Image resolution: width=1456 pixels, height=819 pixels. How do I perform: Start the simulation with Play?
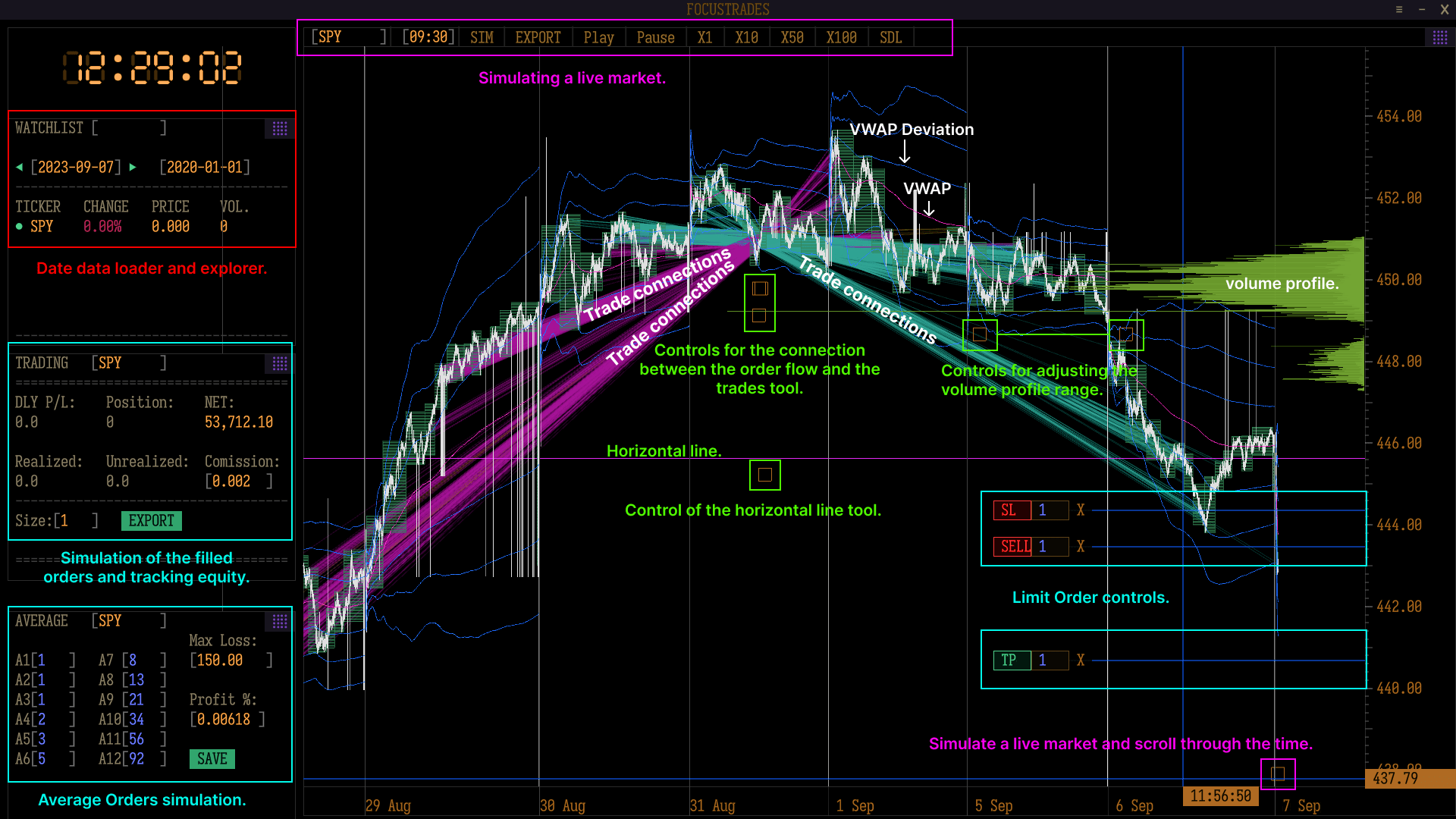[x=598, y=37]
